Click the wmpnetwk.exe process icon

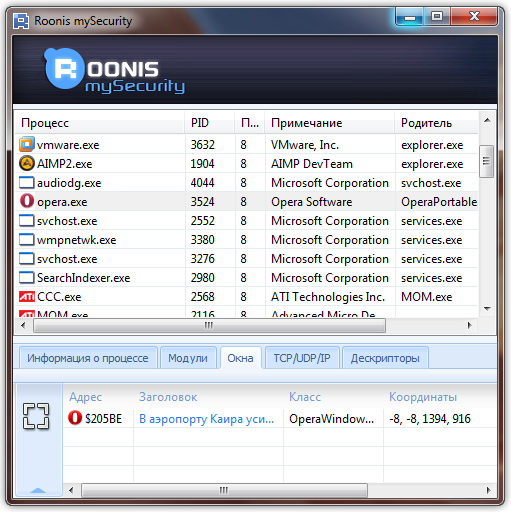coord(27,240)
